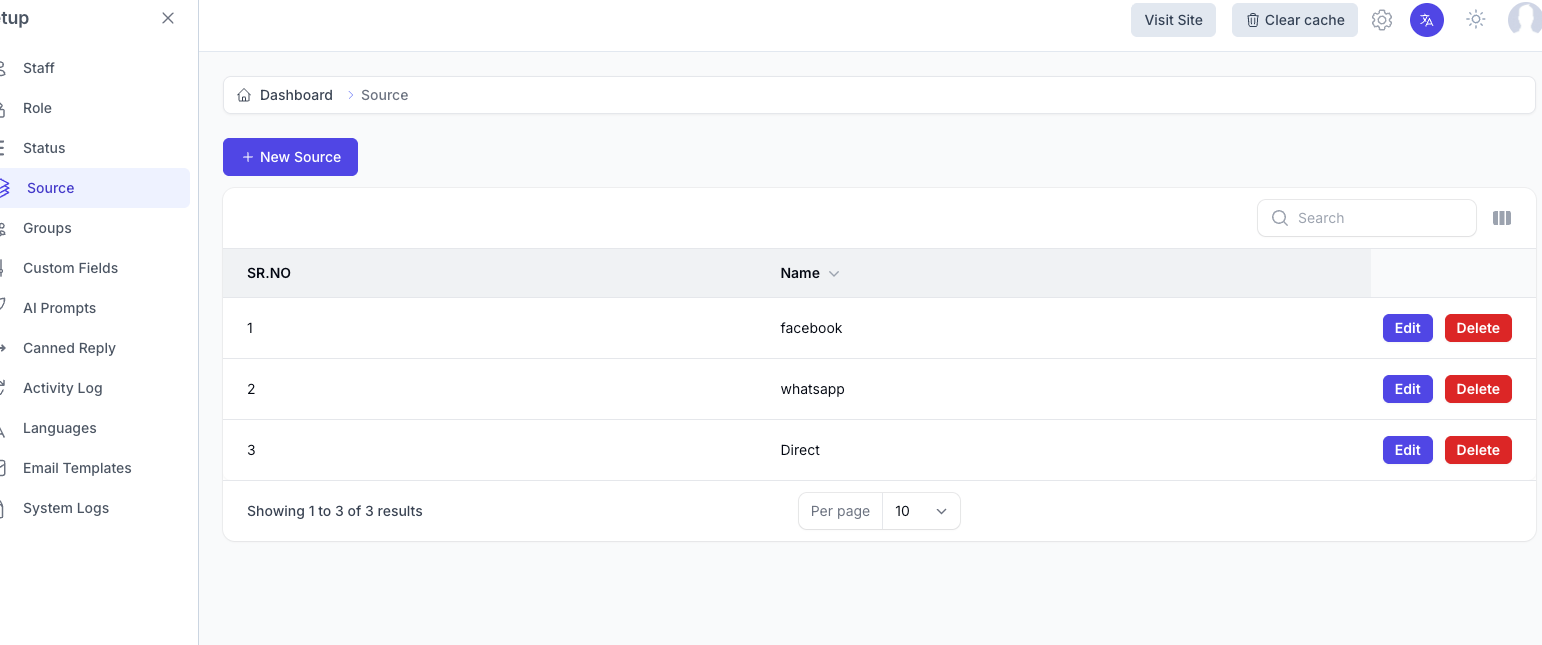Open the Language translation switcher icon
Screen dimensions: 1542x645
[x=1427, y=20]
